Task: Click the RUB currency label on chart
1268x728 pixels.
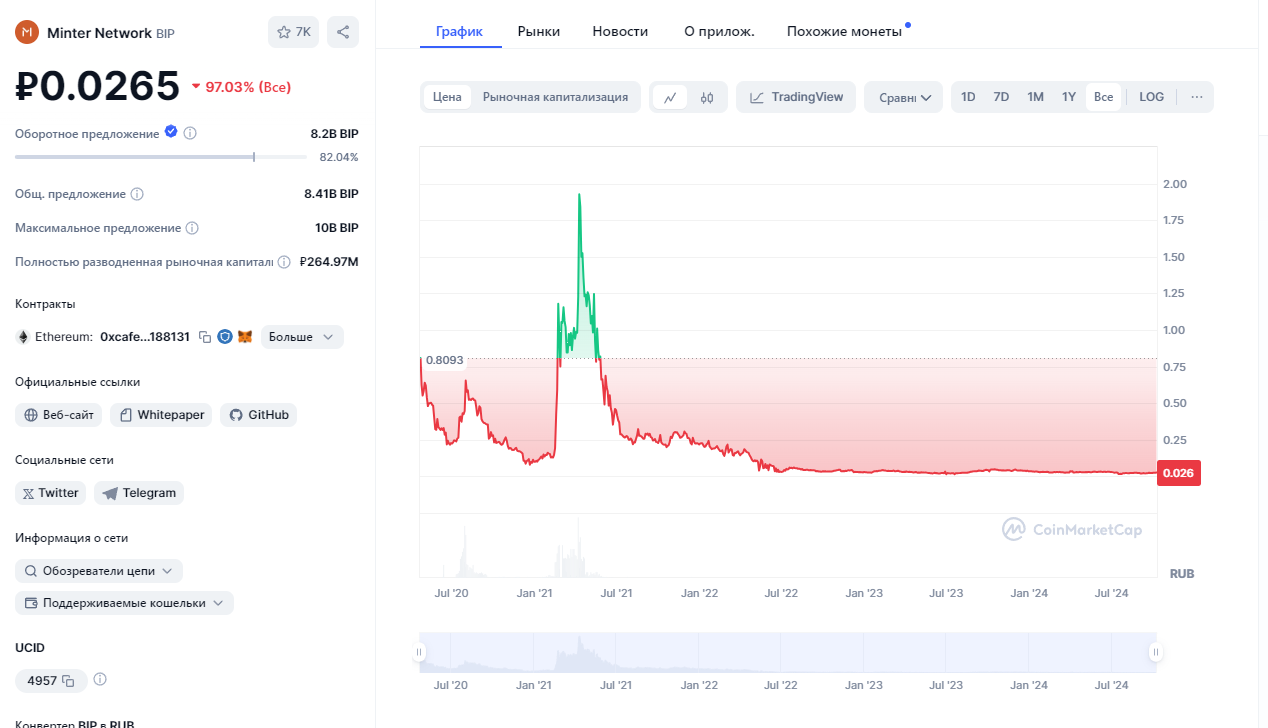Action: tap(1182, 574)
